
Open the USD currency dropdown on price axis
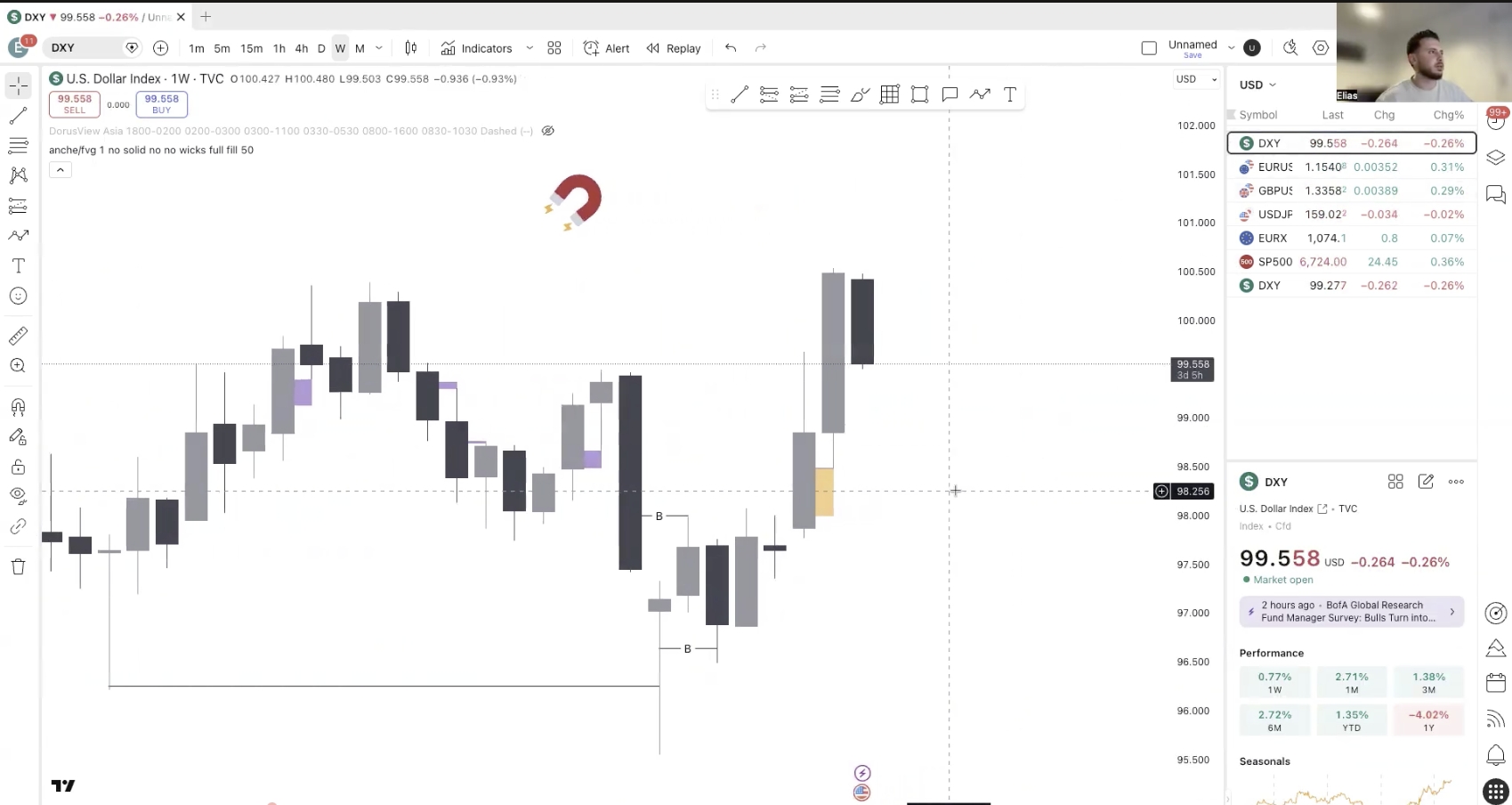(1195, 79)
